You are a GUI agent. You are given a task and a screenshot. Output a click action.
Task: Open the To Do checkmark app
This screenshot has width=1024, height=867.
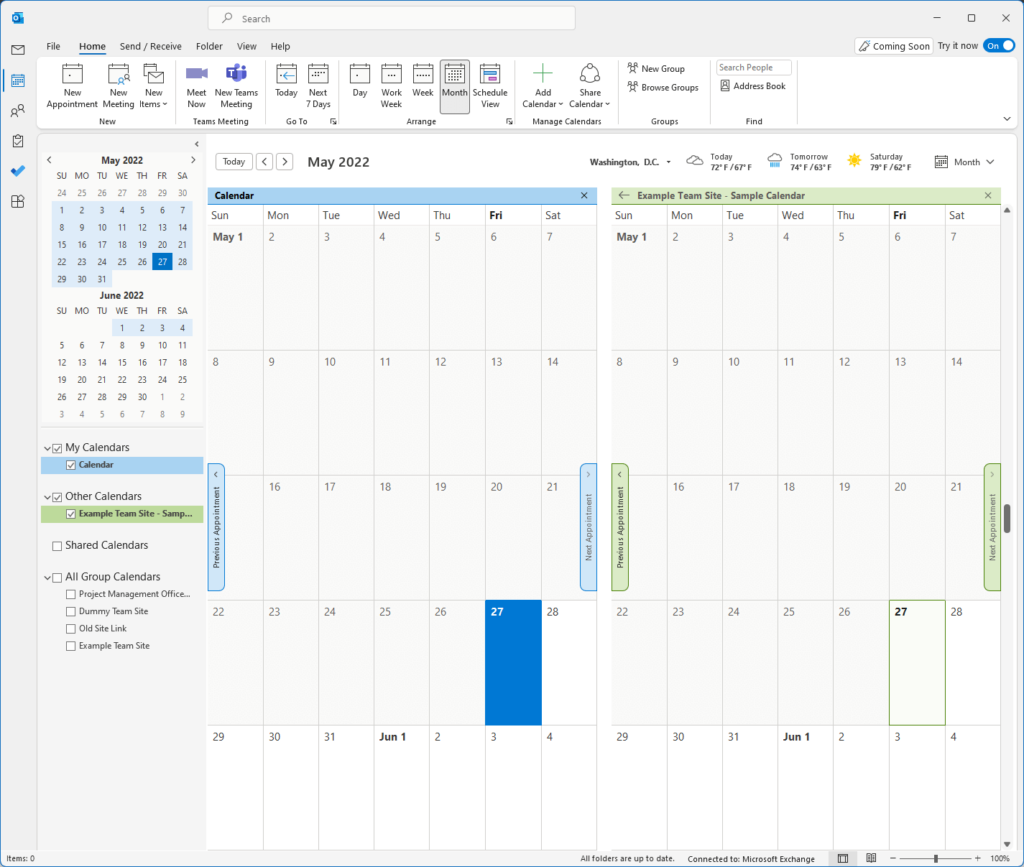pos(18,171)
